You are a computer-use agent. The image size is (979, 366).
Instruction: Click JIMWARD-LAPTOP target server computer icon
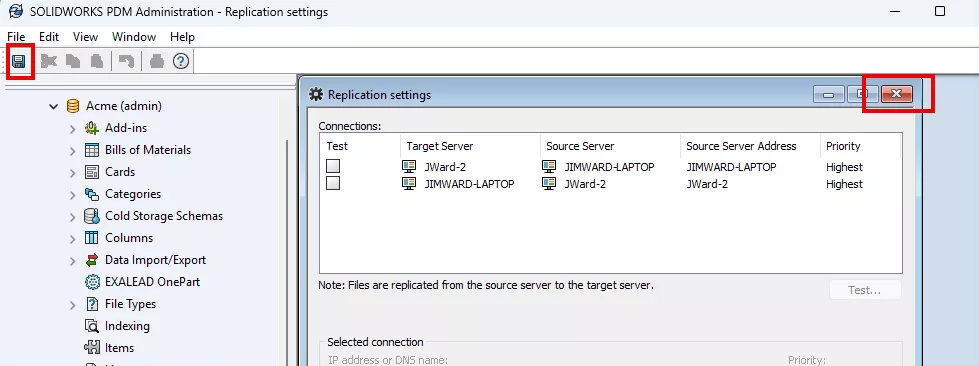coord(409,184)
